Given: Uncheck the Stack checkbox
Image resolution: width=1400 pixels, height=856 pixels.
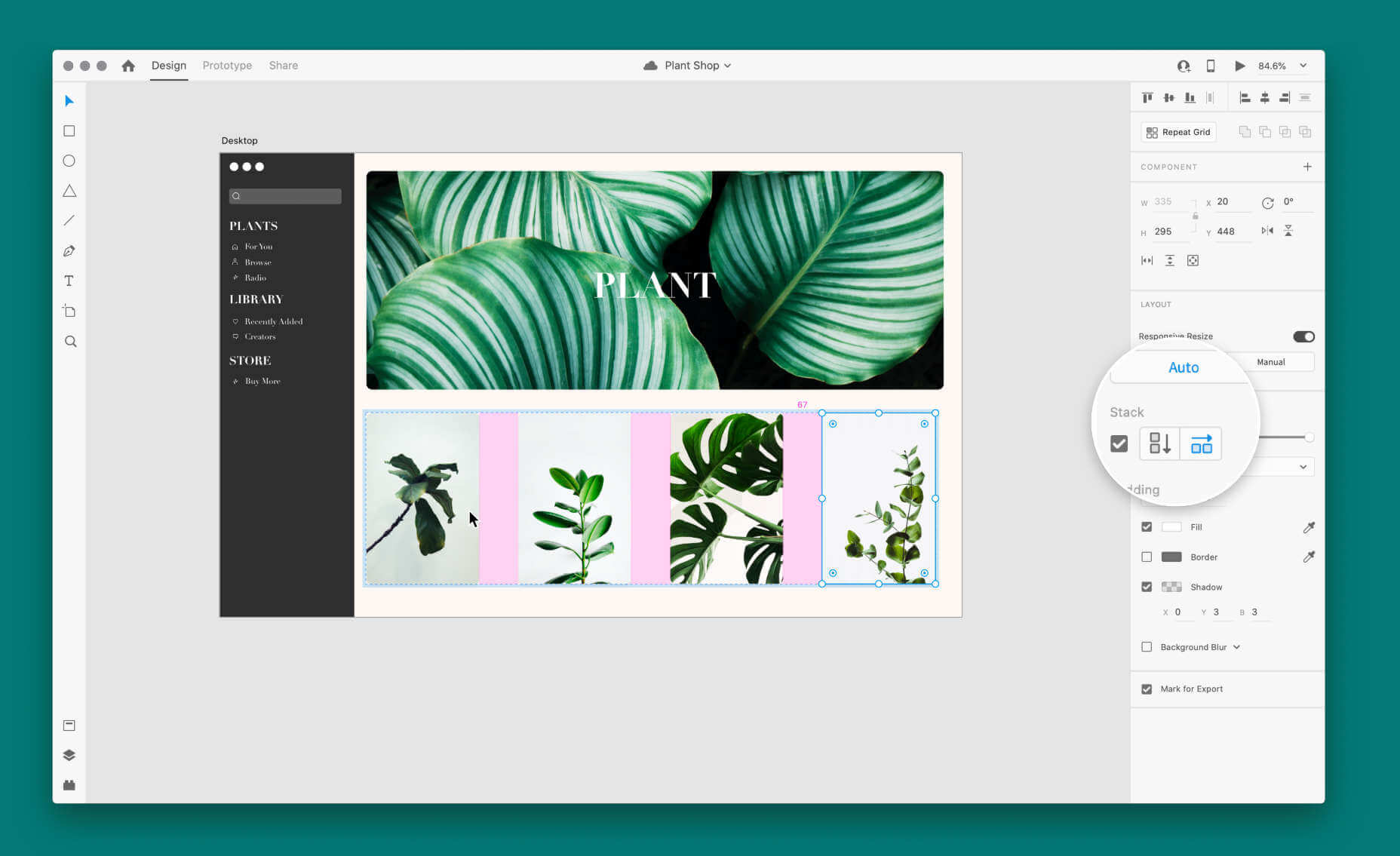Looking at the screenshot, I should point(1119,443).
